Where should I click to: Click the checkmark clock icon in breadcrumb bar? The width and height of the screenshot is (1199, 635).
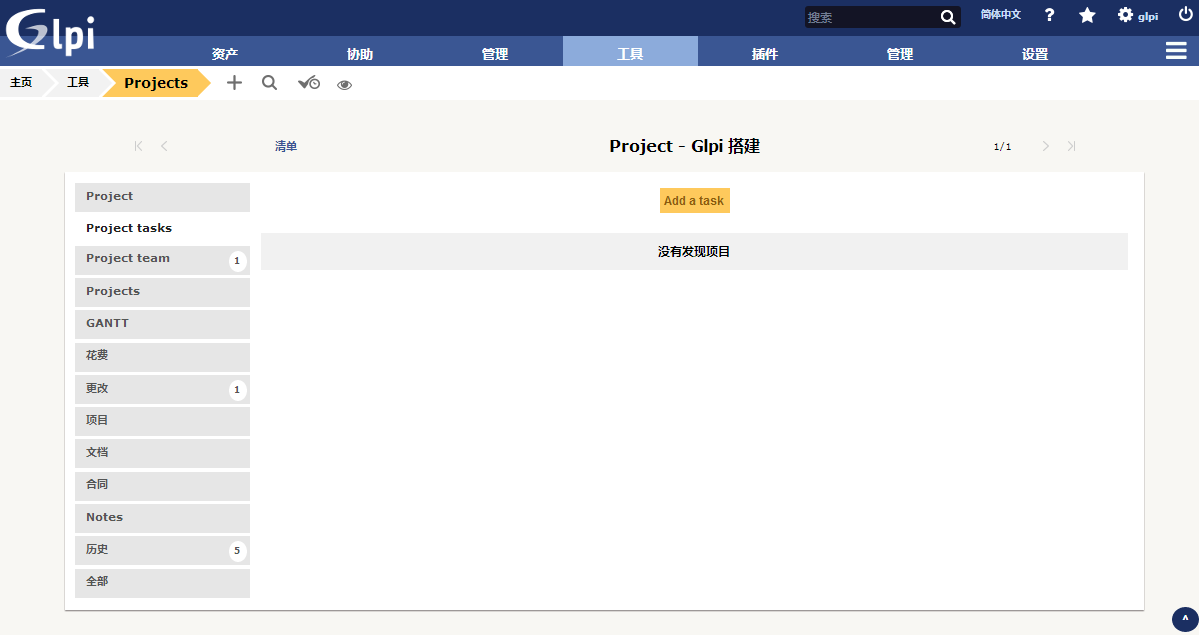coord(309,83)
